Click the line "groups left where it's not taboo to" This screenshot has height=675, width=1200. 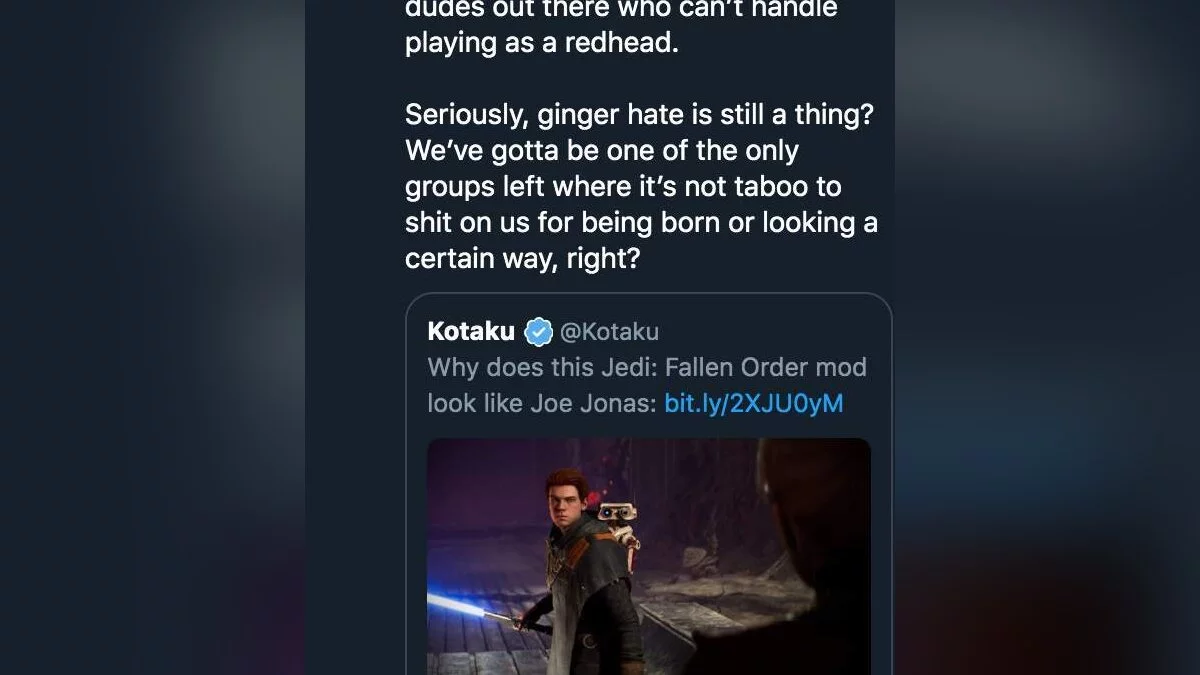tap(623, 187)
